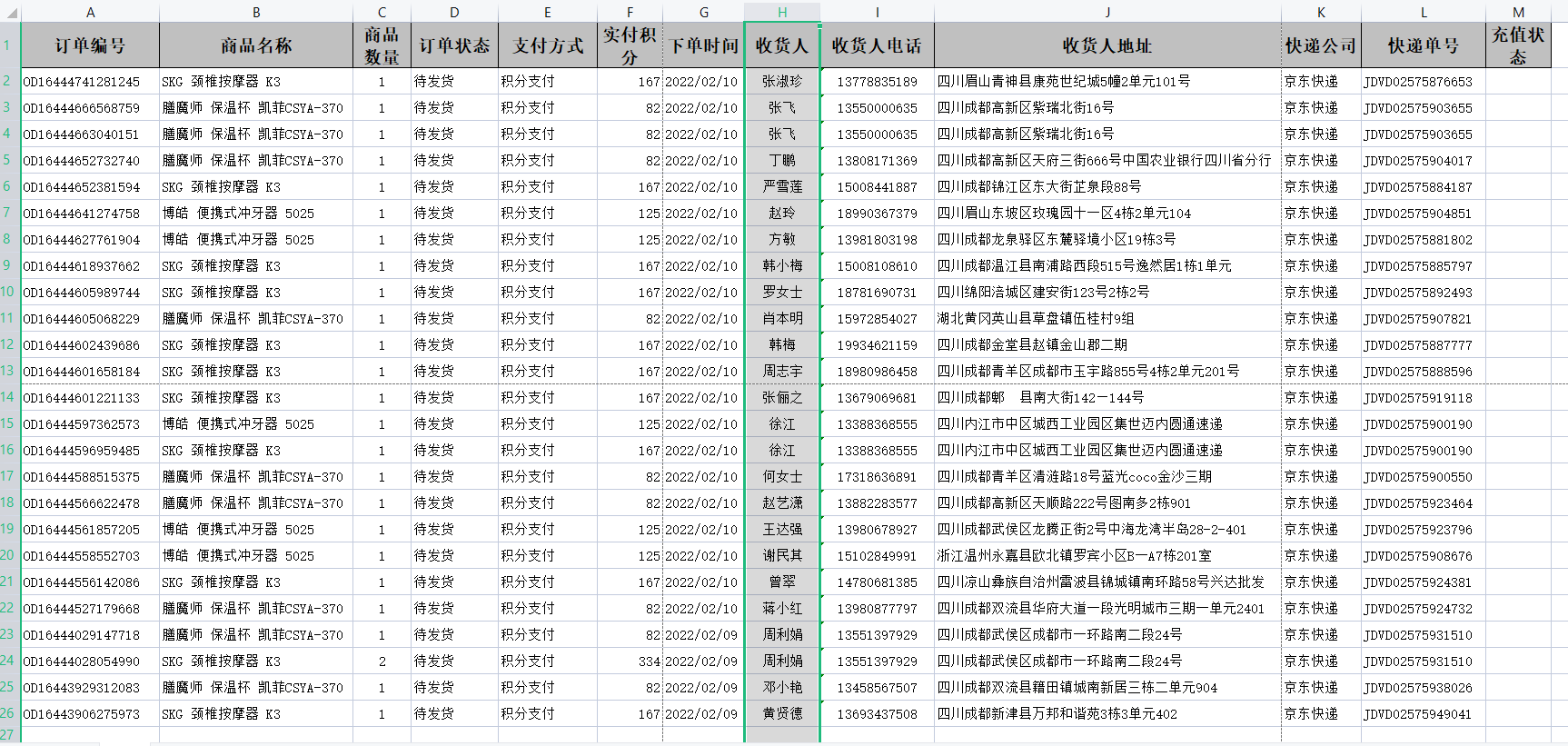This screenshot has height=746, width=1568.
Task: Select column A header
Action: (x=90, y=12)
